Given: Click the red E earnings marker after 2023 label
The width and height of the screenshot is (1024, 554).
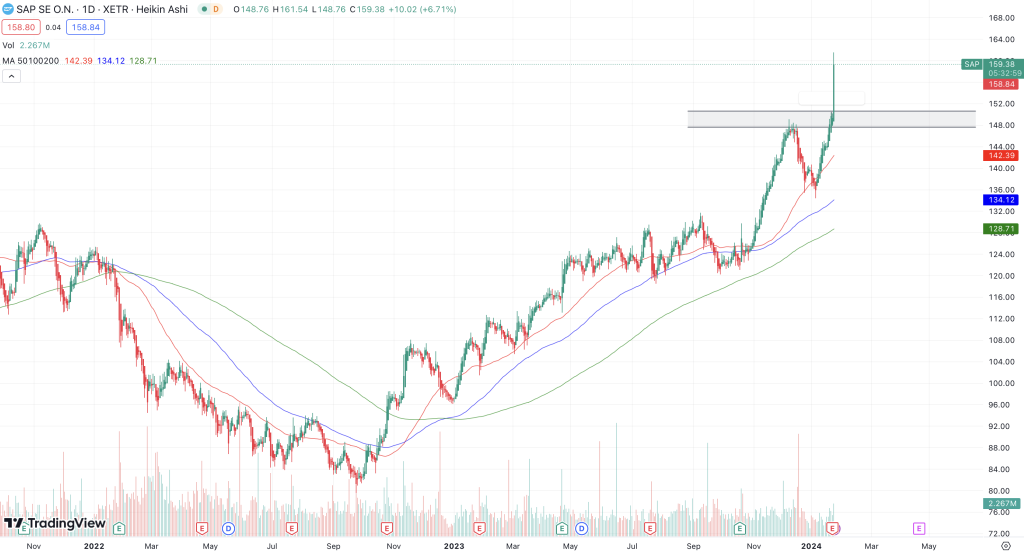Looking at the screenshot, I should [479, 528].
